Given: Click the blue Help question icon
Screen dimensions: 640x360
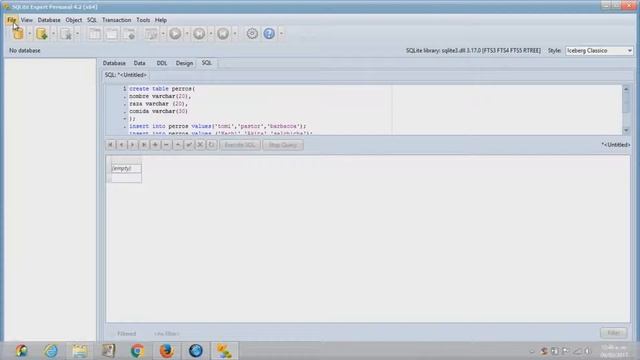Looking at the screenshot, I should pos(269,33).
